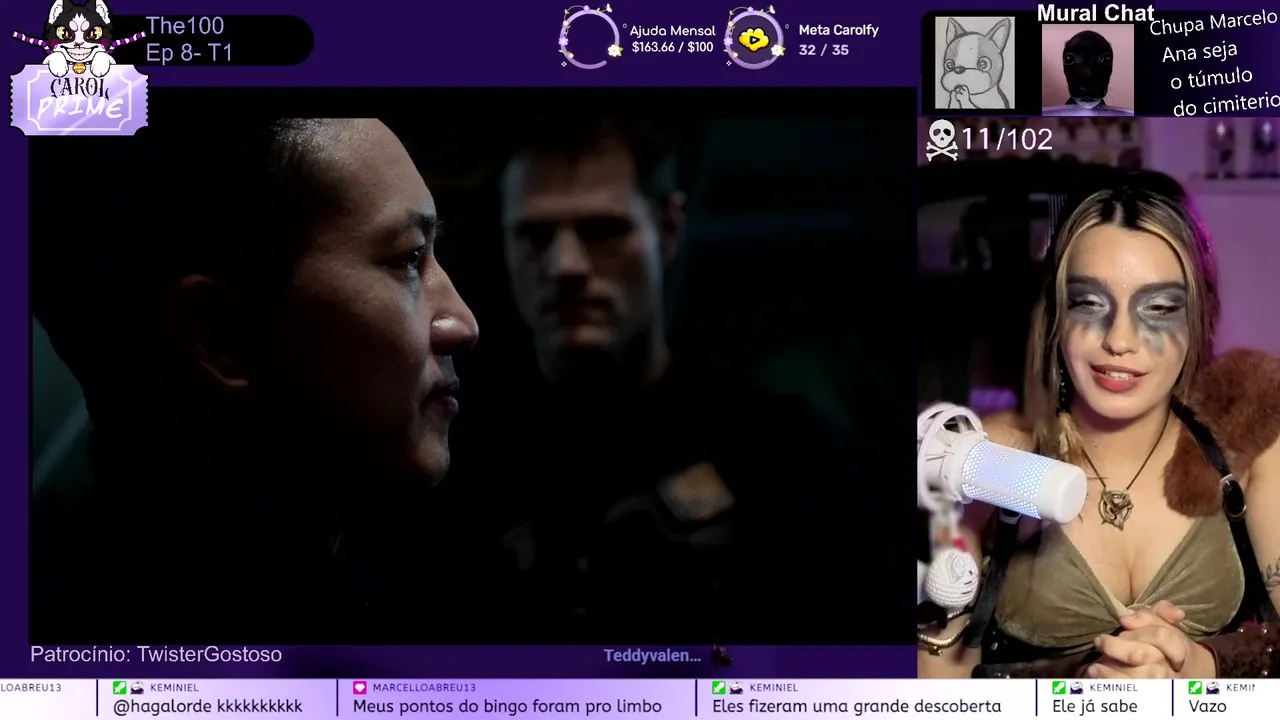Viewport: 1280px width, 720px height.
Task: Click 'Eles fizeram uma grande descoberta' message
Action: tap(856, 706)
